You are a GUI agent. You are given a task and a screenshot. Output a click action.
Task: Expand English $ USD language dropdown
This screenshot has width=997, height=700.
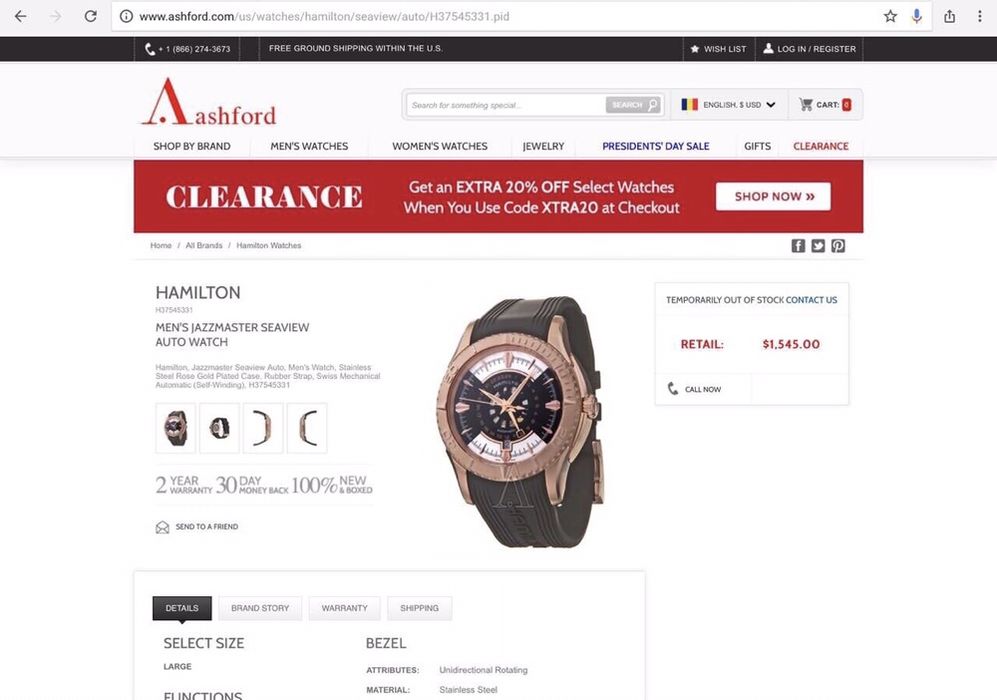729,105
